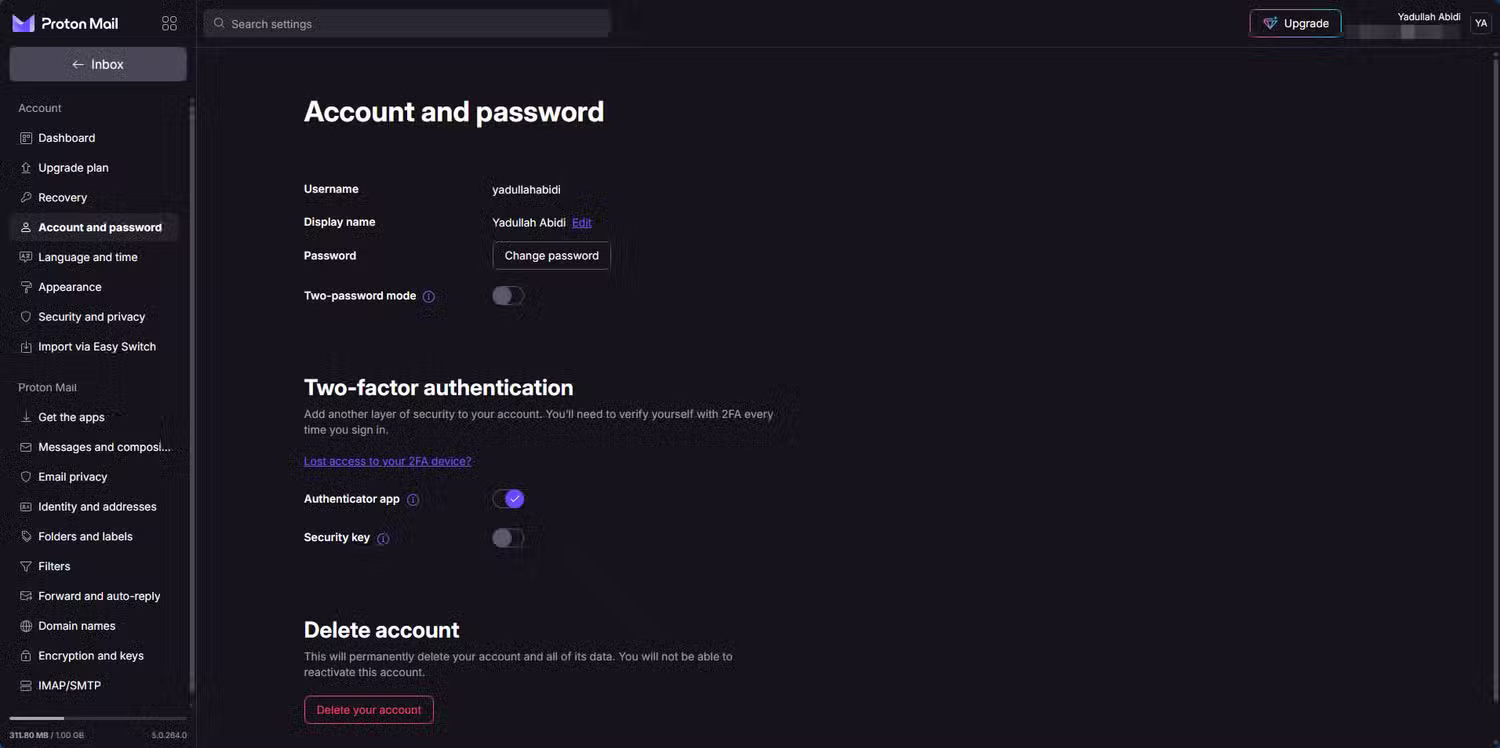The height and width of the screenshot is (748, 1500).
Task: Click the Security key info icon
Action: pyautogui.click(x=383, y=539)
